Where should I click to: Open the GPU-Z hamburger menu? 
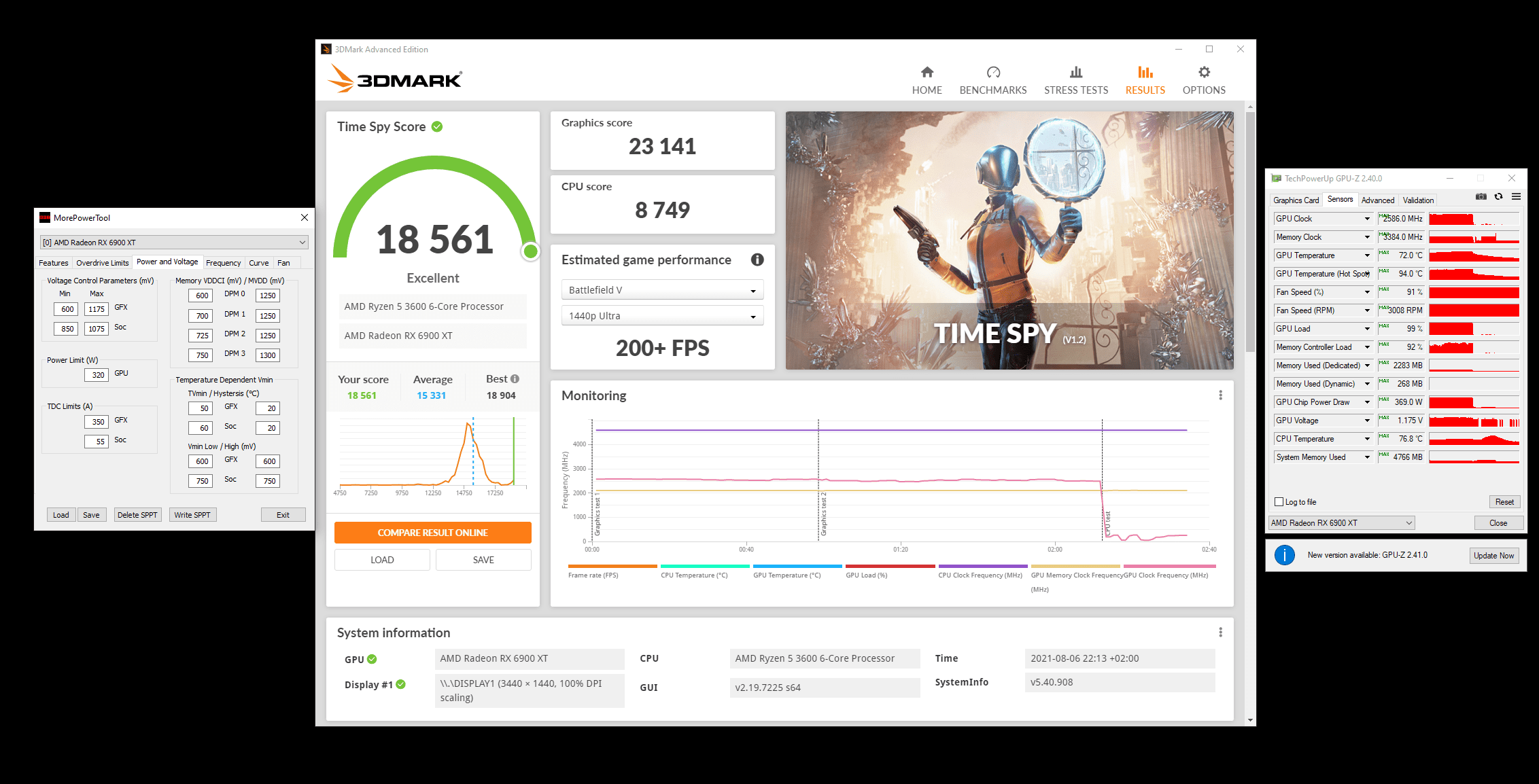click(1516, 197)
